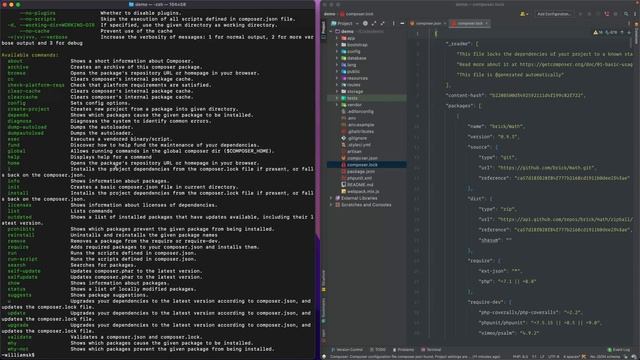Click Search Everywhere magnifier icon
This screenshot has width=640, height=360.
point(626,14)
